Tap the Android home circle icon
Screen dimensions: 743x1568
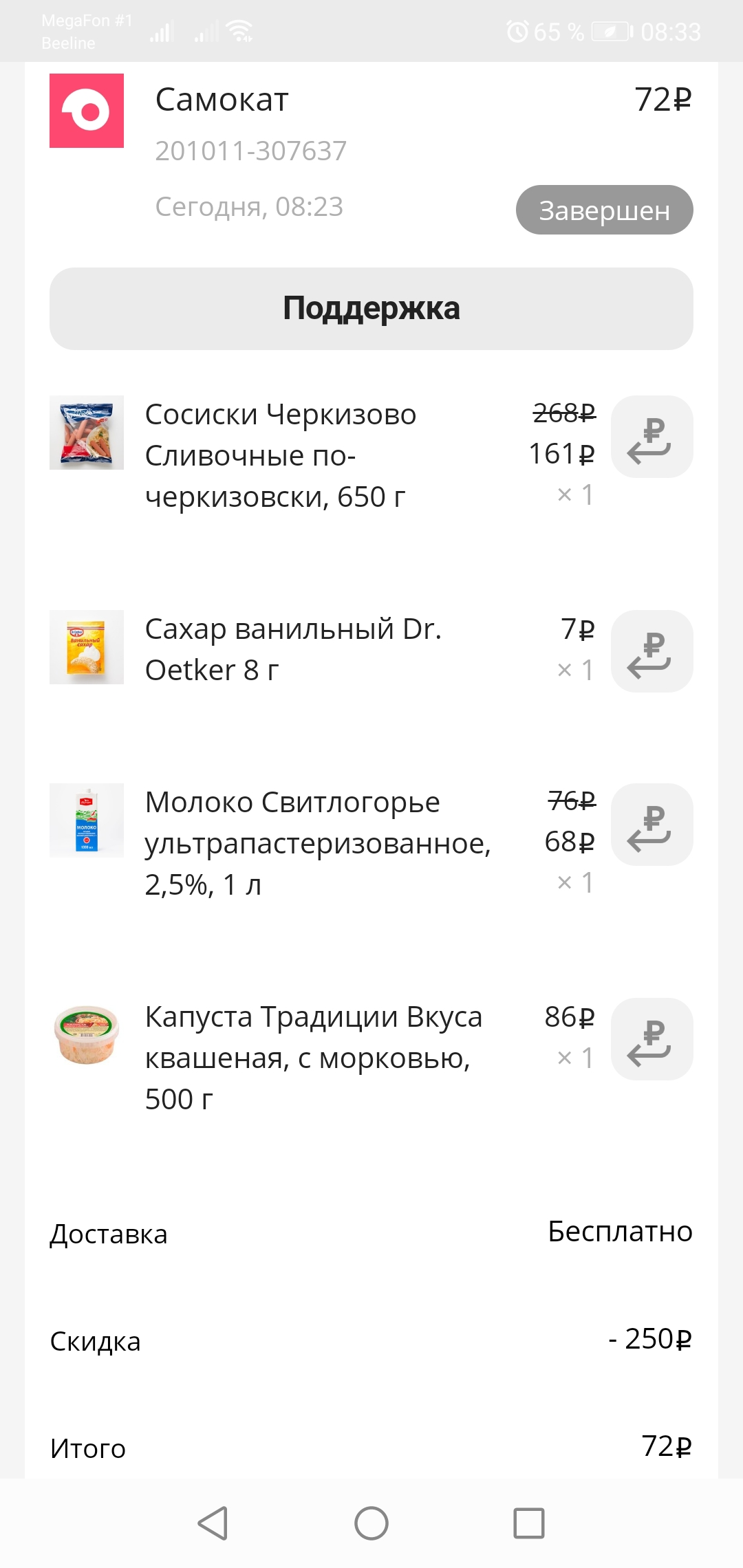point(371,1523)
